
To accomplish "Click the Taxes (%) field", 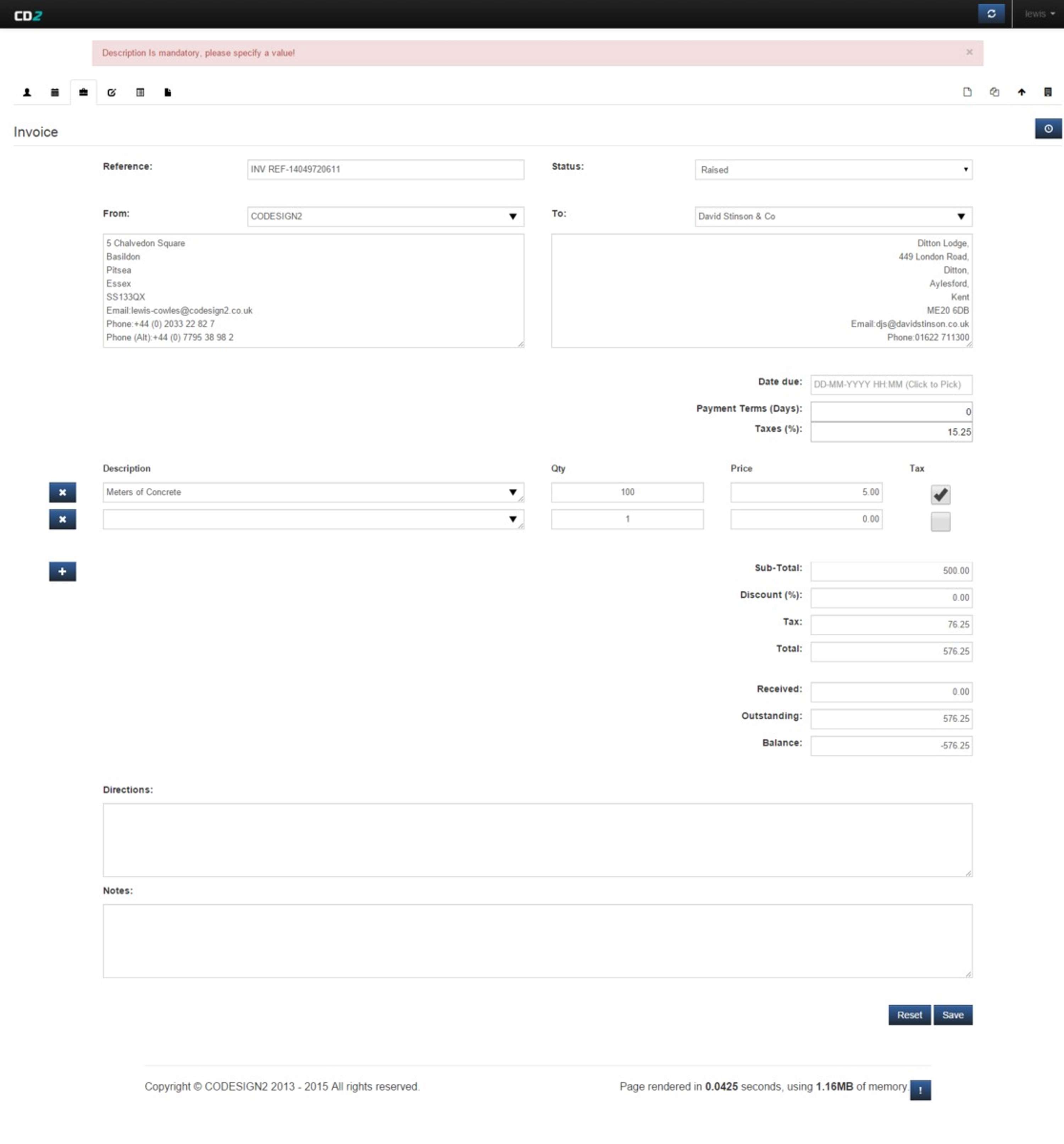I will point(891,432).
